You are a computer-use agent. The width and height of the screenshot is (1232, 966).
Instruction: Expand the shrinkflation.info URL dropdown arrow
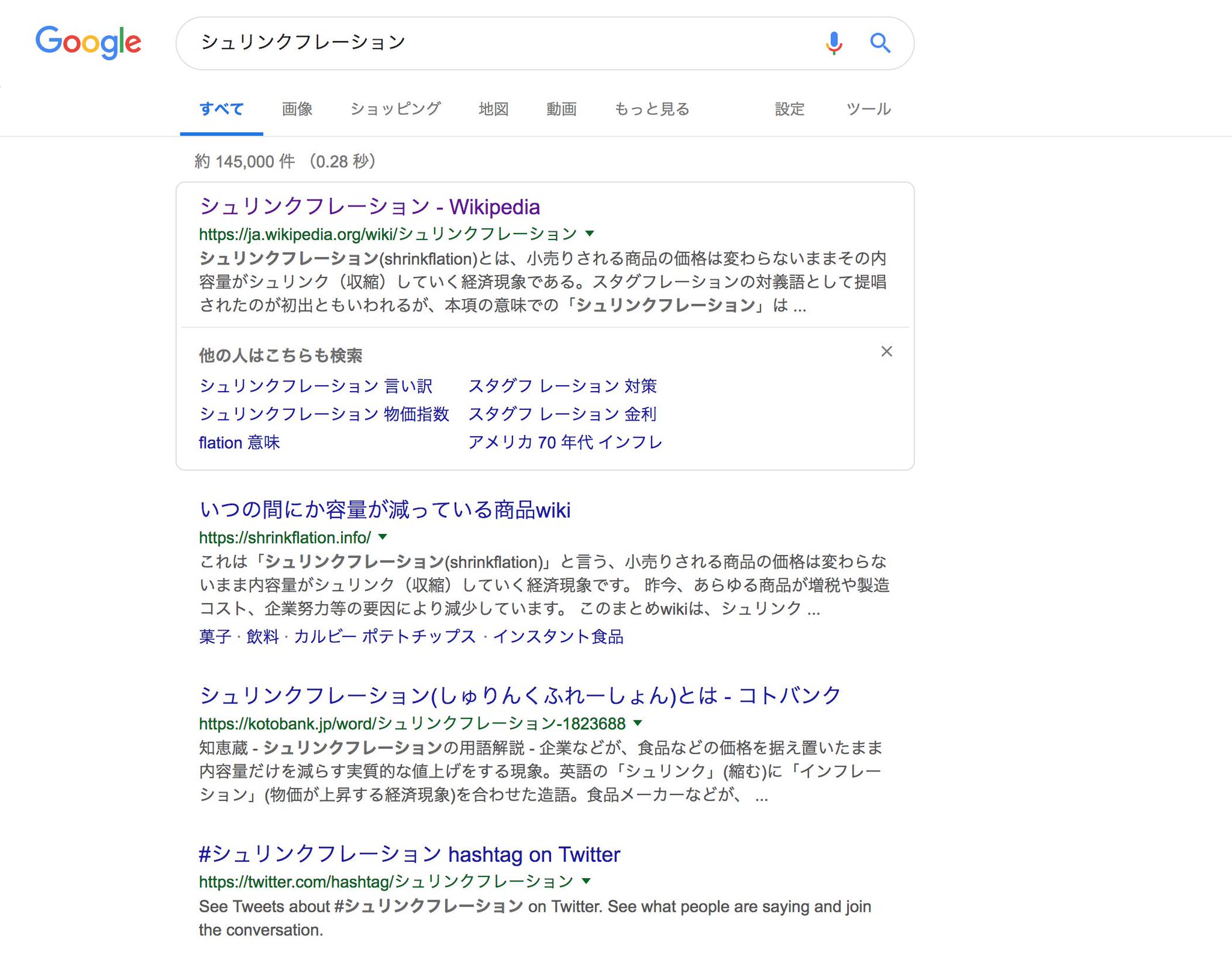pos(383,537)
